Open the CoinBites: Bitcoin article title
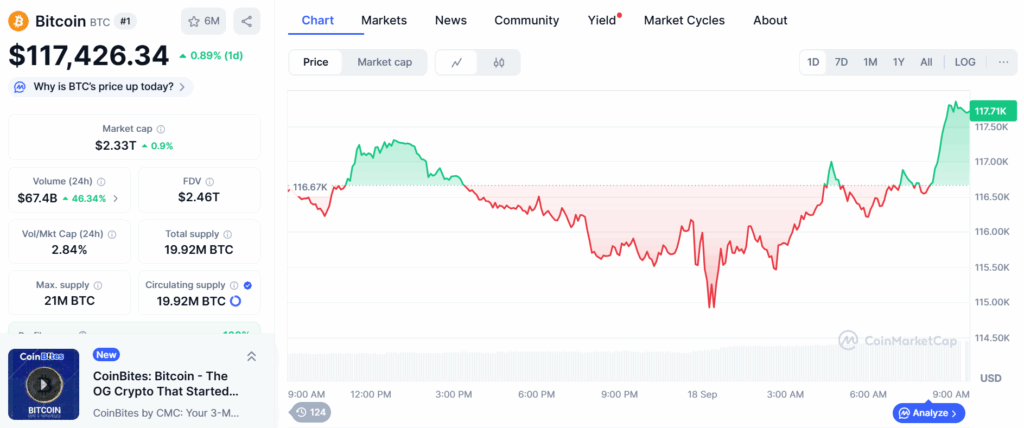This screenshot has height=428, width=1024. [x=167, y=384]
